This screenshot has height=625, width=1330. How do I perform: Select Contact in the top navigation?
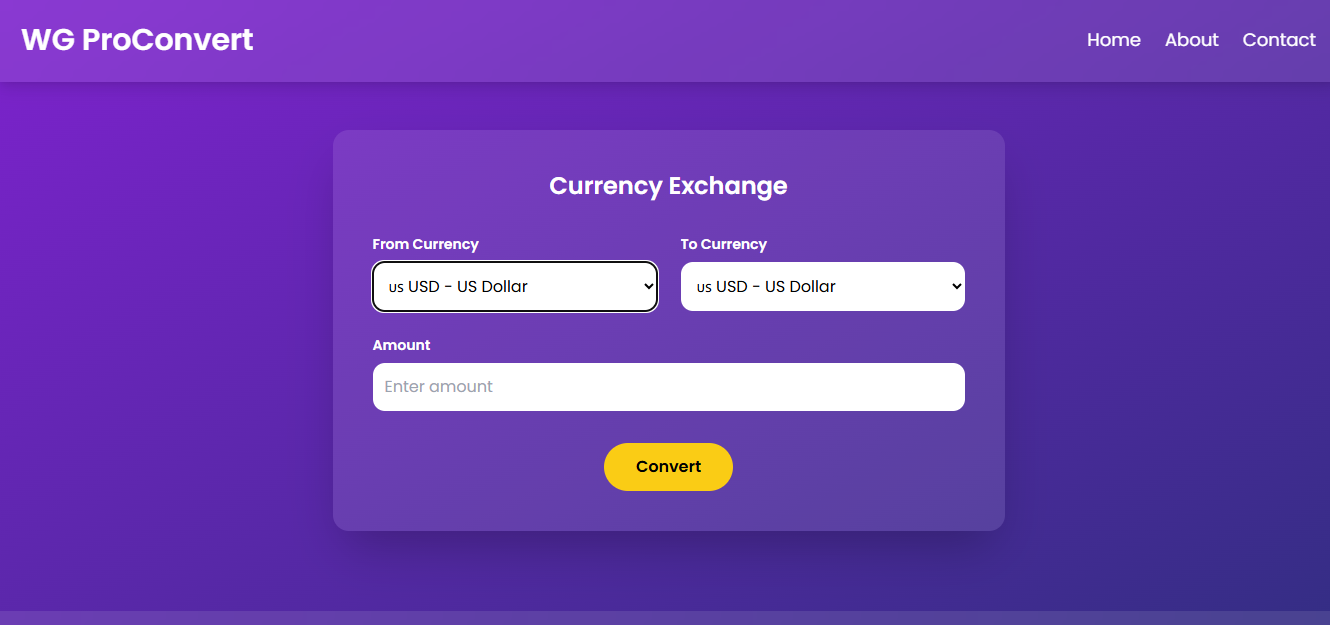[x=1279, y=40]
